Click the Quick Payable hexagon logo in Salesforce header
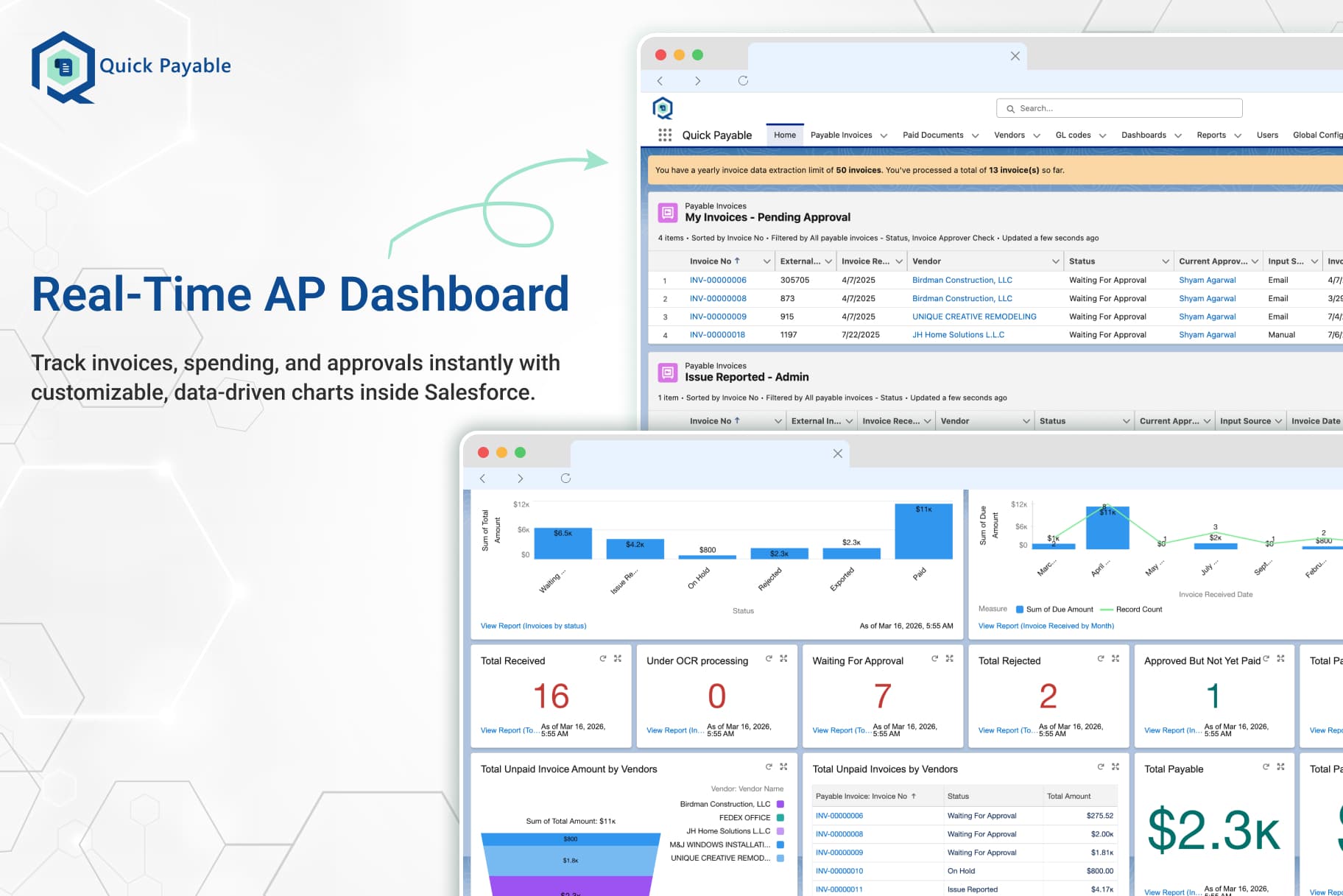This screenshot has height=896, width=1343. [663, 108]
